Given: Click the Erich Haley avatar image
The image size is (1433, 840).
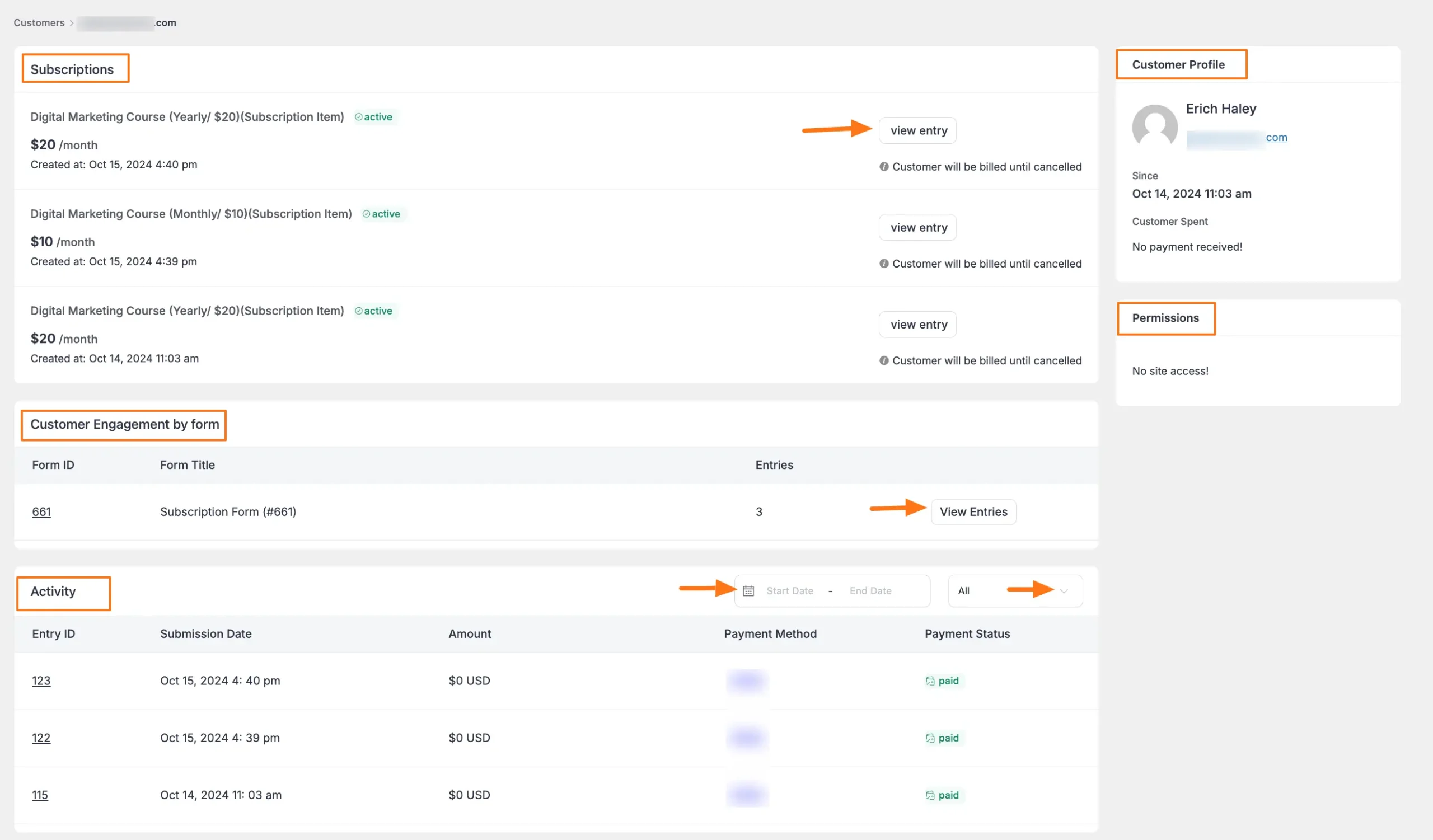Looking at the screenshot, I should (1154, 126).
